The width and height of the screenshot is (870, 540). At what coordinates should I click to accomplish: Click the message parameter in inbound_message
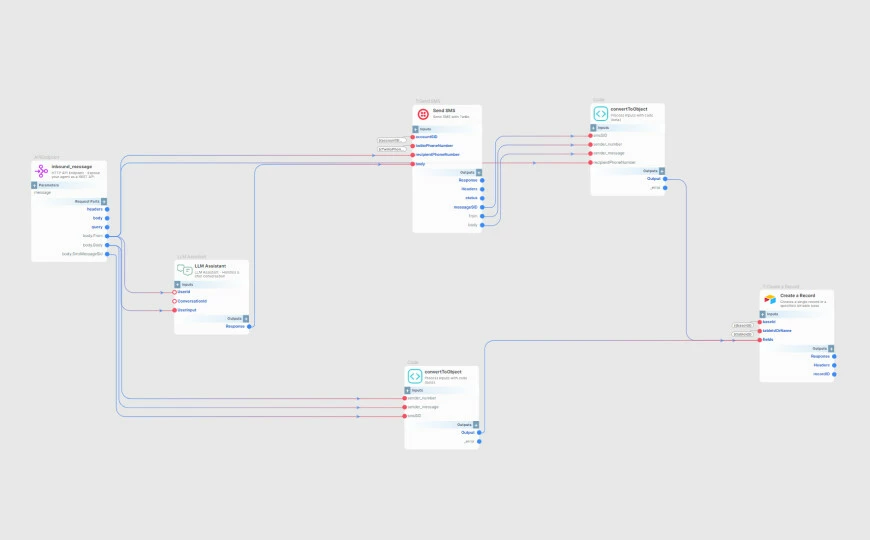click(x=43, y=193)
